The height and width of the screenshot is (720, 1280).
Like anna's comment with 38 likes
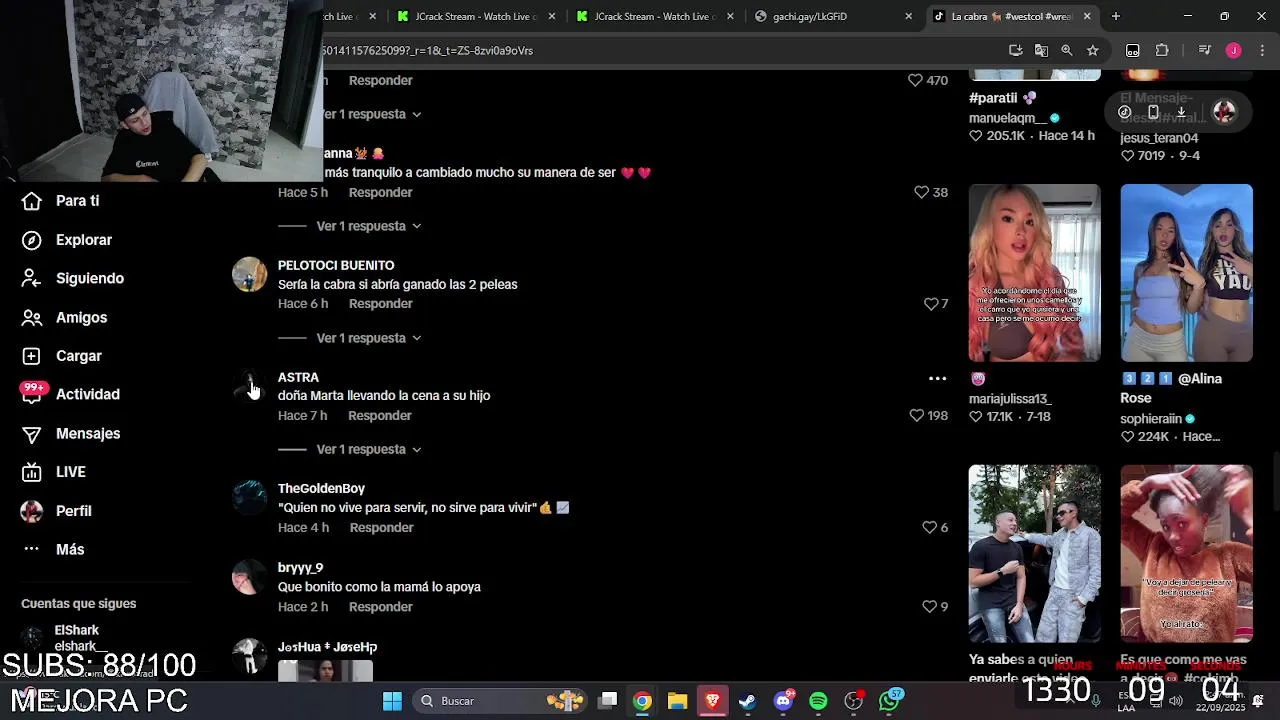coord(921,192)
